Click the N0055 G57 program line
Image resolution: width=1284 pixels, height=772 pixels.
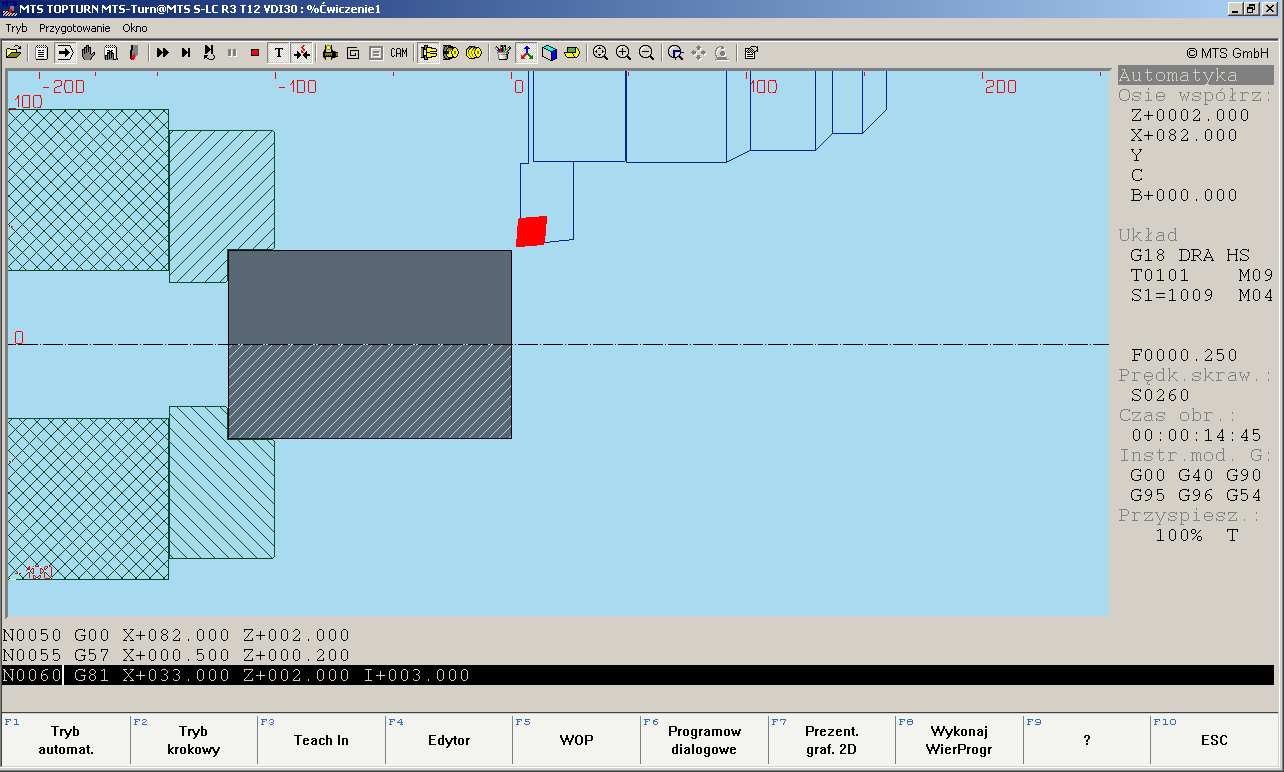[x=176, y=655]
